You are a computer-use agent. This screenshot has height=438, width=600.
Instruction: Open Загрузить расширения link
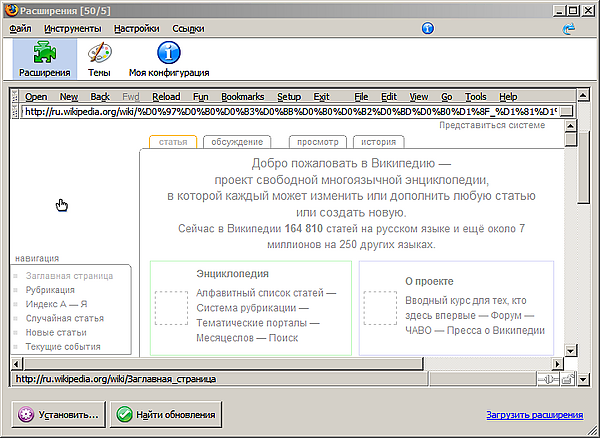[x=535, y=415]
